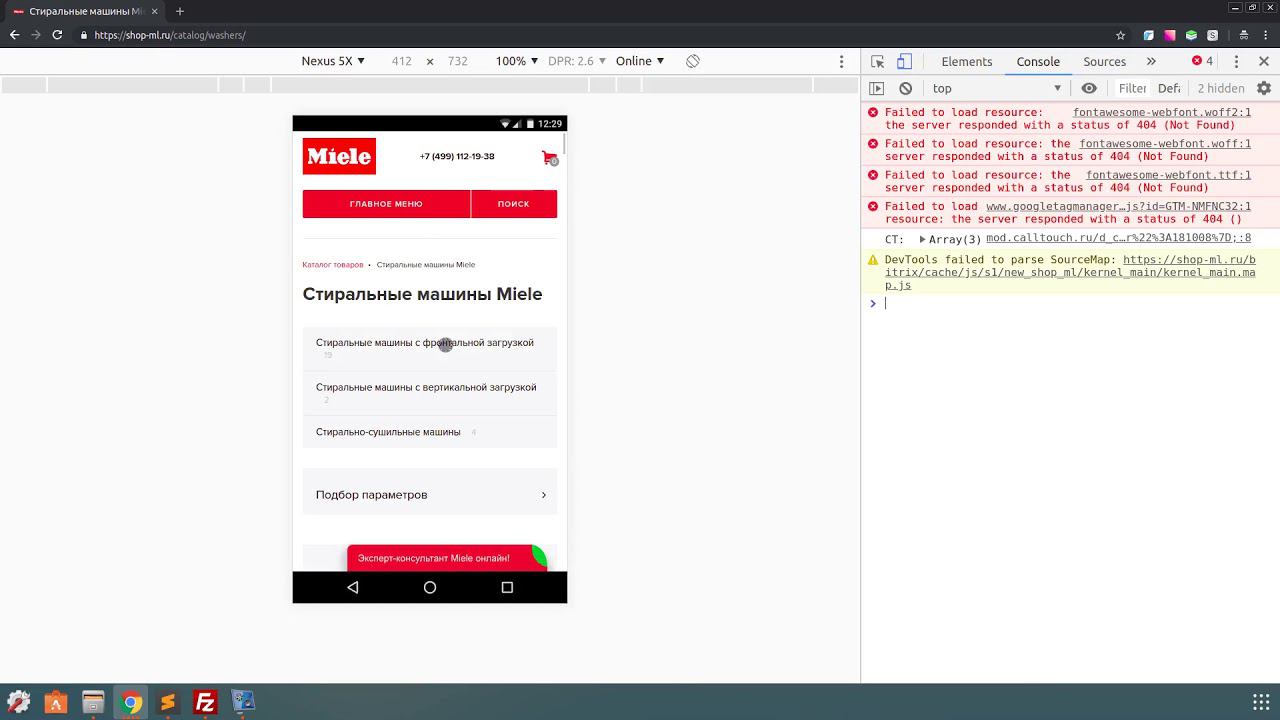Open the JavaScript context dropdown labeled top
The height and width of the screenshot is (720, 1280).
(996, 88)
